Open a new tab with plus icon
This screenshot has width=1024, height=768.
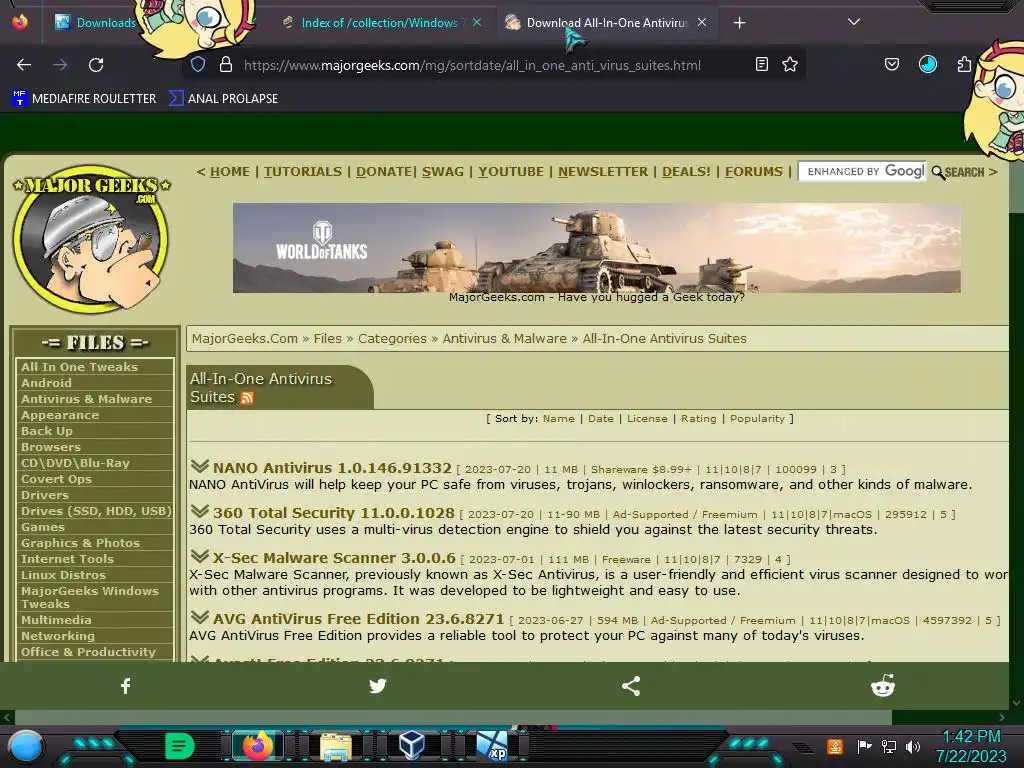pyautogui.click(x=739, y=23)
